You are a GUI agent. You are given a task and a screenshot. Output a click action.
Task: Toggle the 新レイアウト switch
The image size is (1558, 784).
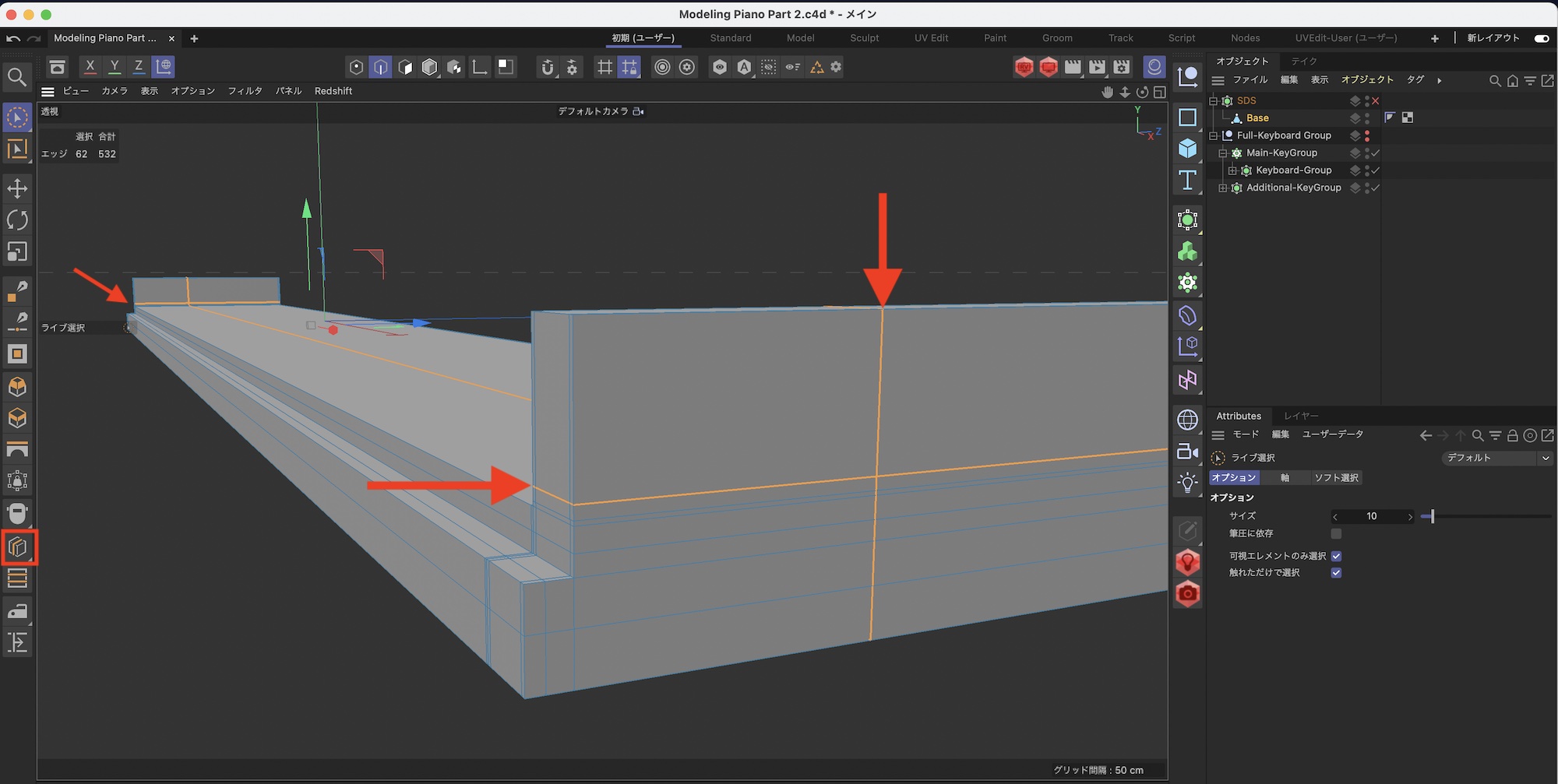point(1541,38)
